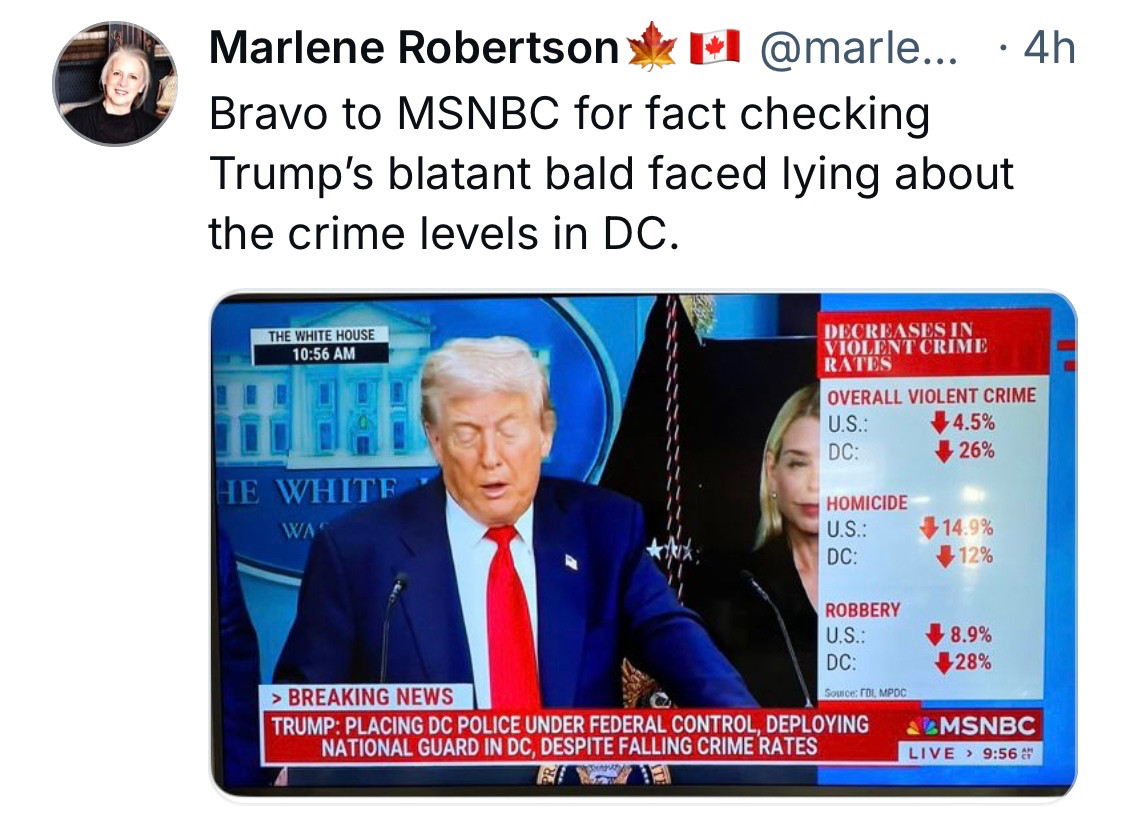Click the down arrow beside robbery 28%

tap(945, 662)
